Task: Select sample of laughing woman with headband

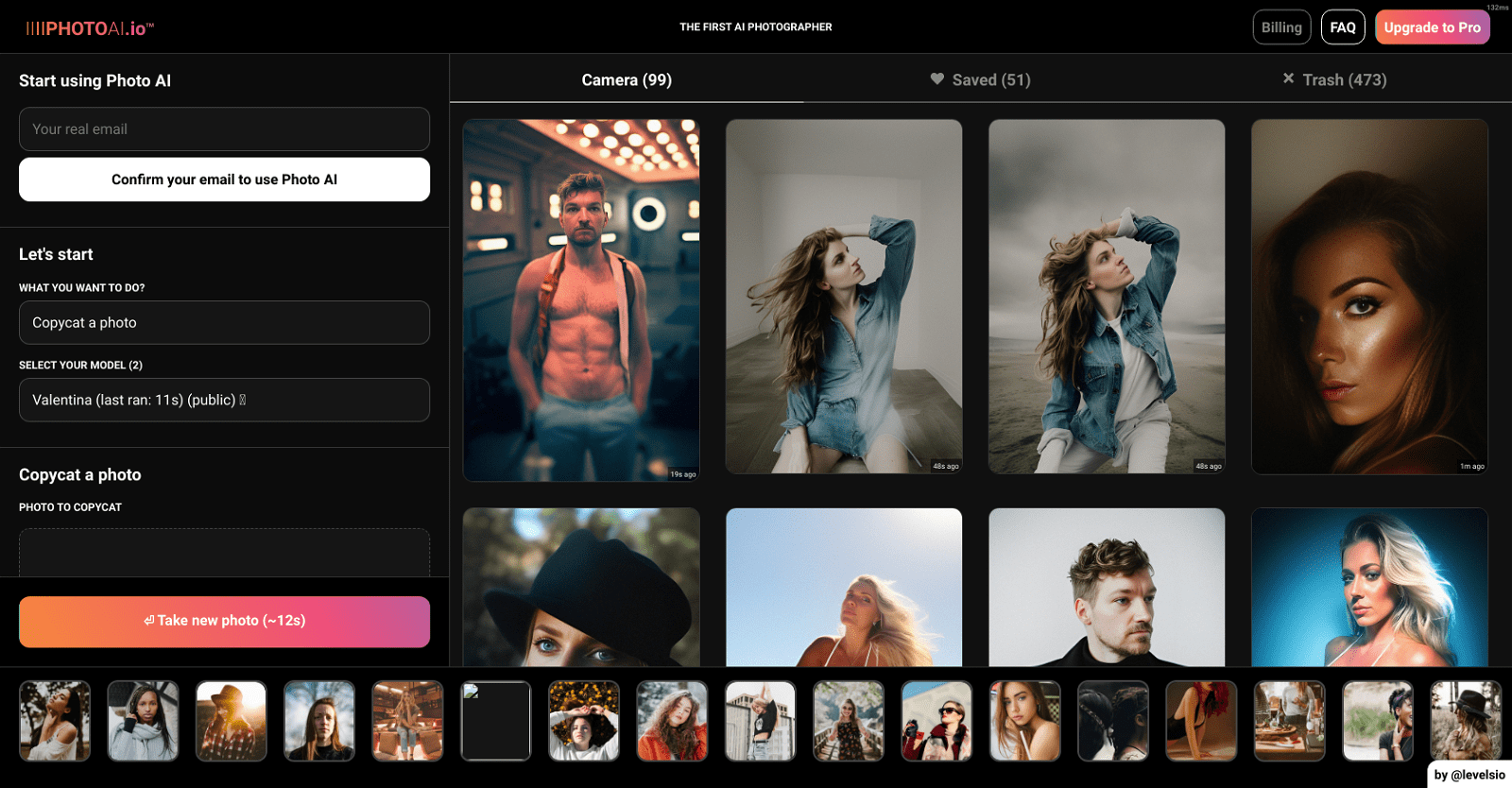Action: (x=1378, y=721)
